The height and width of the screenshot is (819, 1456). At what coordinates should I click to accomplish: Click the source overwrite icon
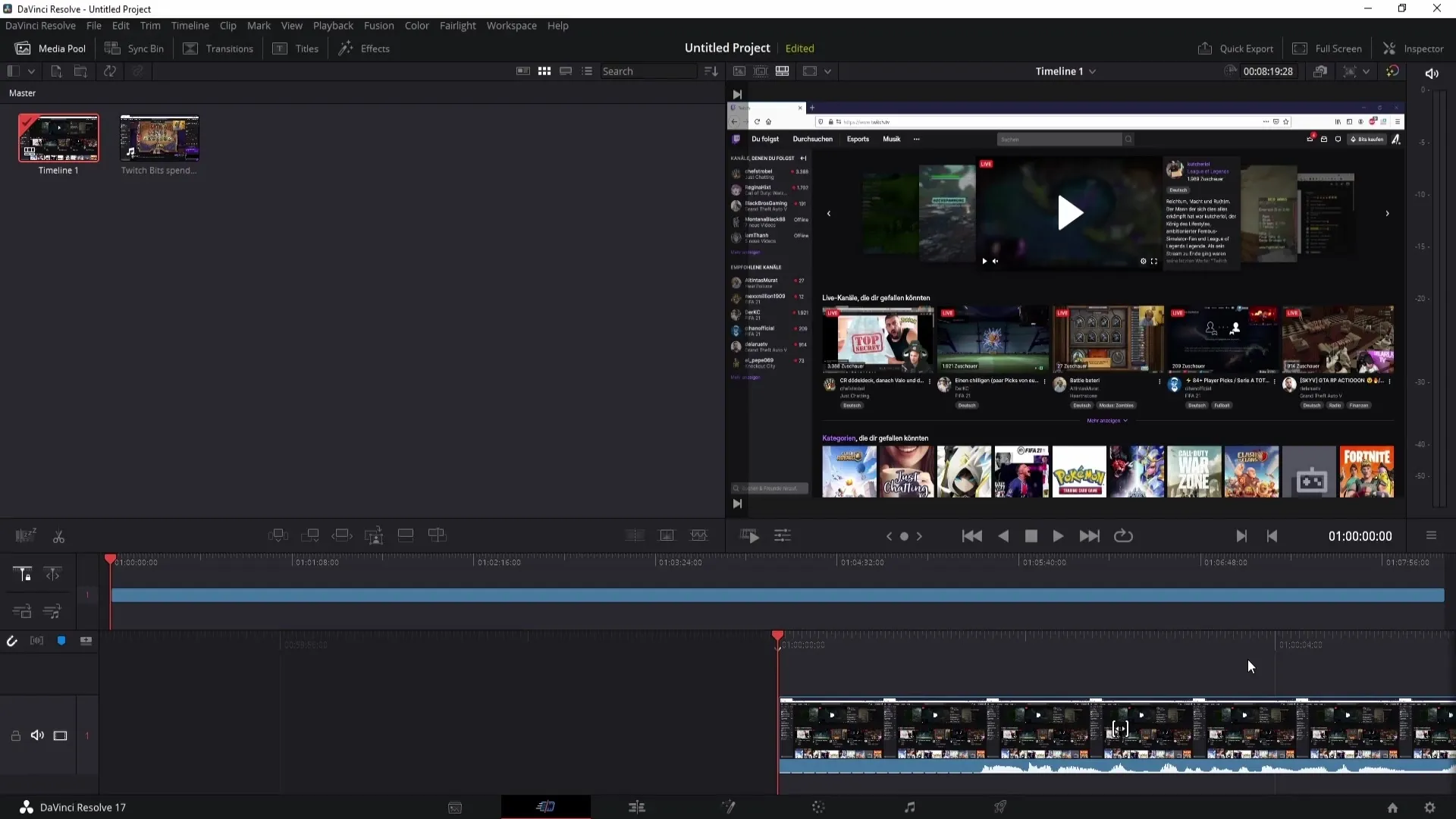438,535
